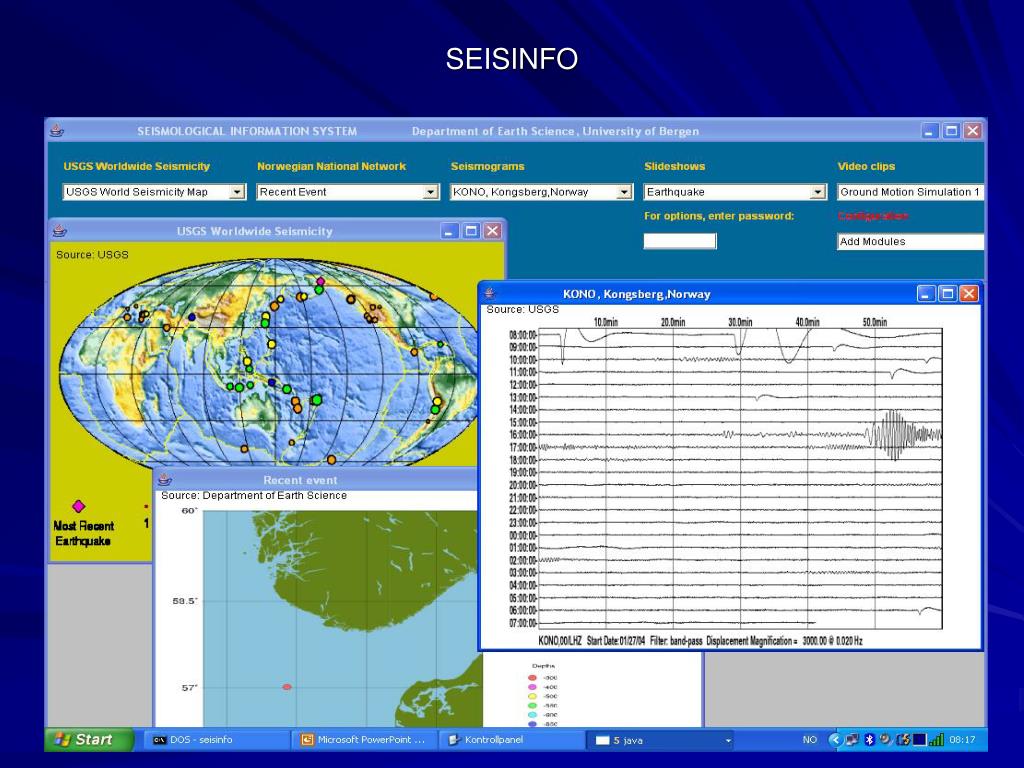This screenshot has height=768, width=1024.
Task: Click the 'For options, enter password:' label
Action: (719, 216)
